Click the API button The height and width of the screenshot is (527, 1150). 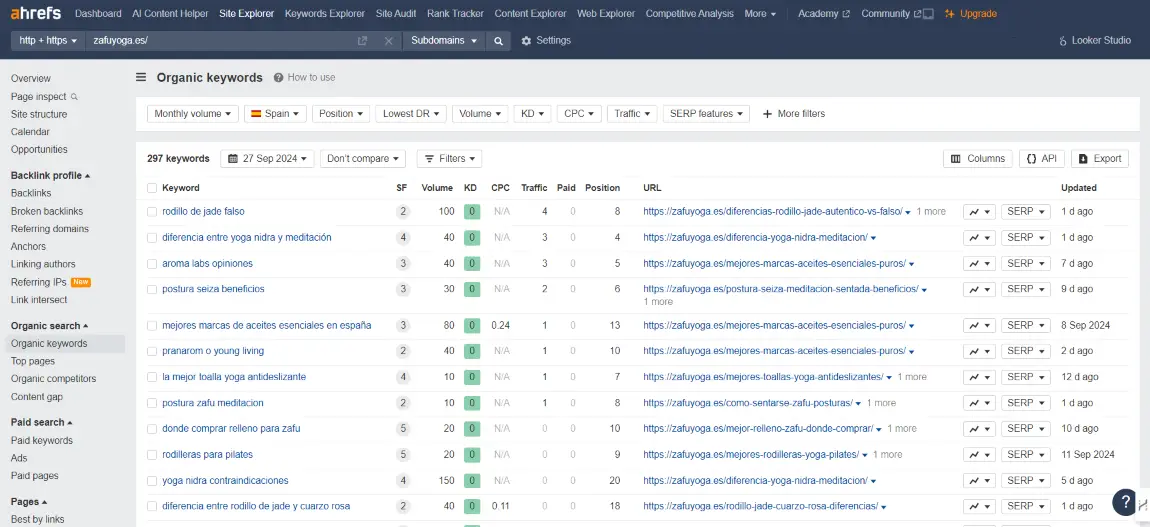pyautogui.click(x=1041, y=158)
